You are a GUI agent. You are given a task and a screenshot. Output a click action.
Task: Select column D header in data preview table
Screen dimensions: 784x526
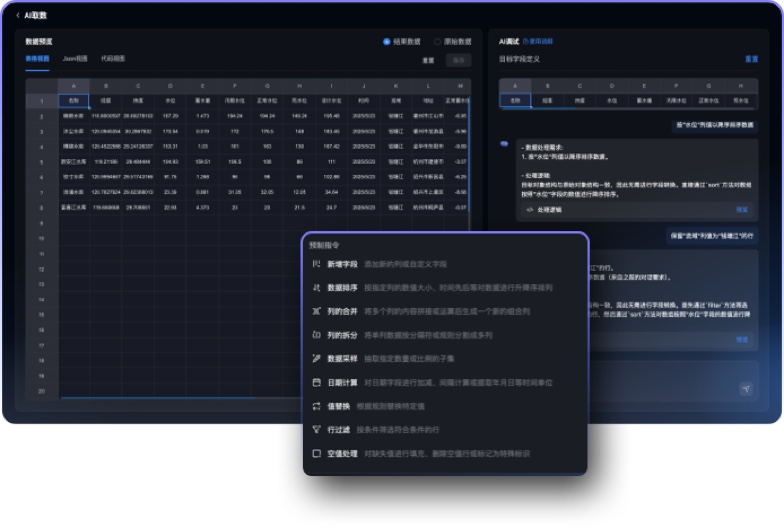point(170,86)
